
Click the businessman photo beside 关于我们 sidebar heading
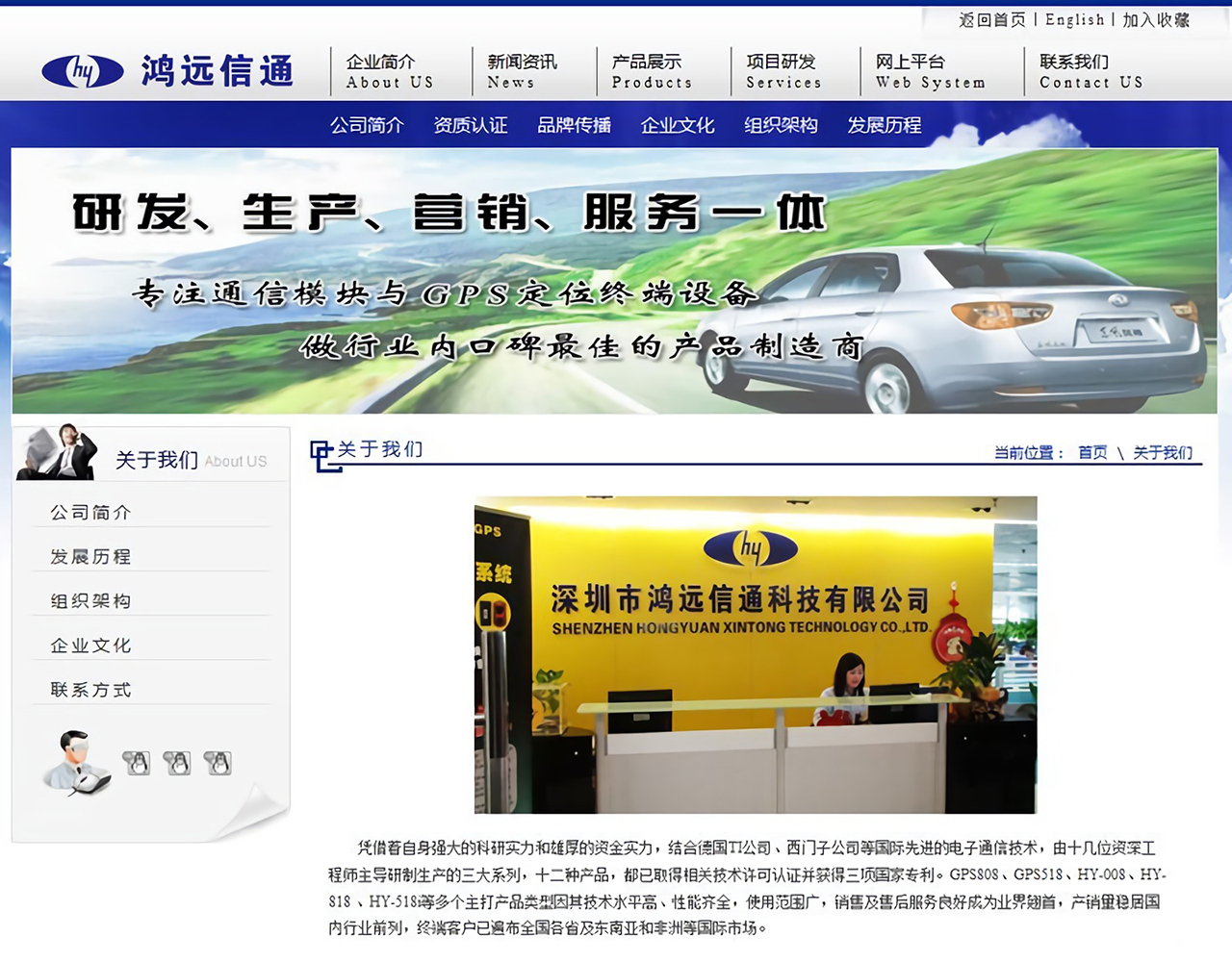[x=58, y=451]
